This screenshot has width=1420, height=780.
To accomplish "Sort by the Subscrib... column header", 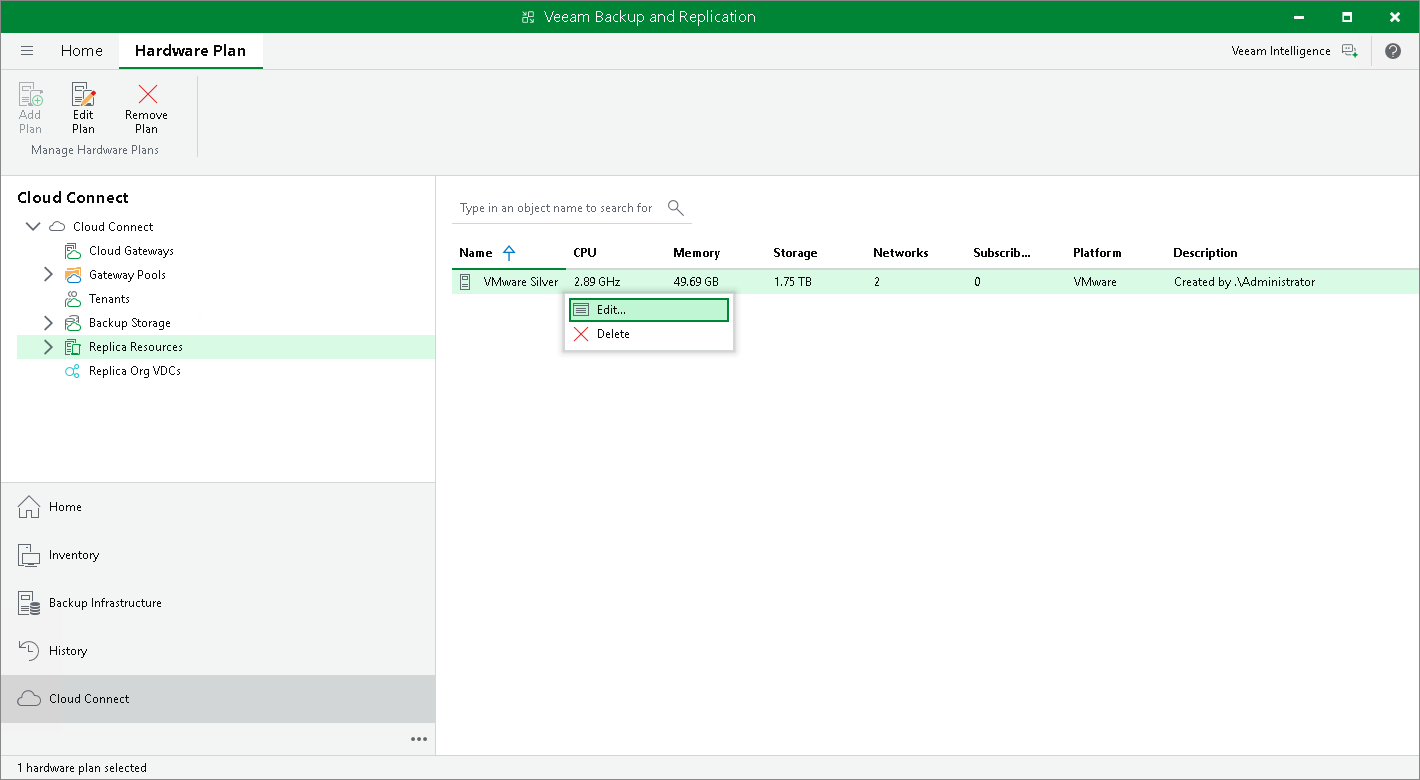I will pyautogui.click(x=1002, y=253).
